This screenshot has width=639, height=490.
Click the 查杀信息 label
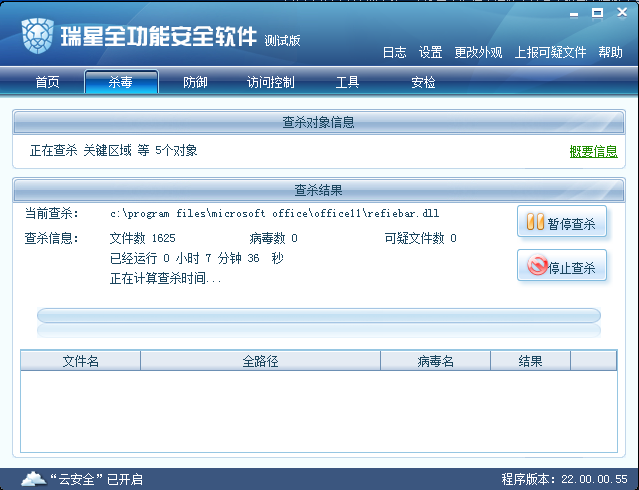pyautogui.click(x=52, y=238)
